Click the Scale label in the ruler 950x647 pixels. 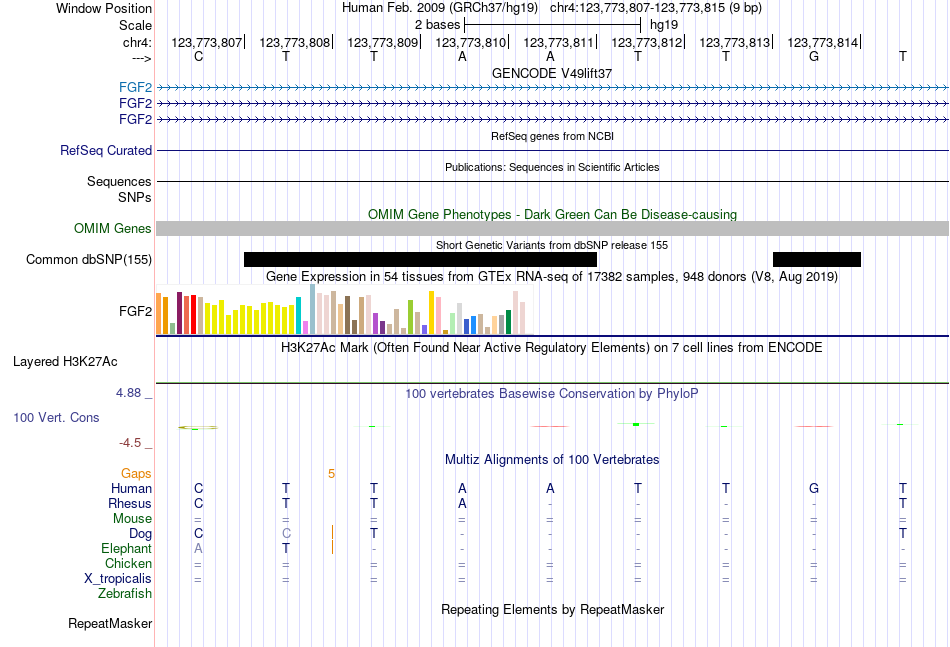(135, 25)
